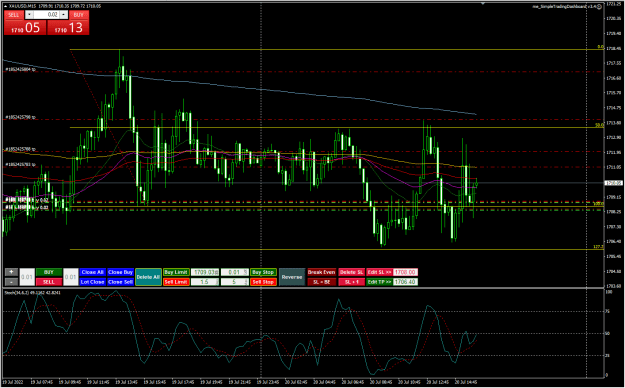Click the Close All button

(92, 272)
